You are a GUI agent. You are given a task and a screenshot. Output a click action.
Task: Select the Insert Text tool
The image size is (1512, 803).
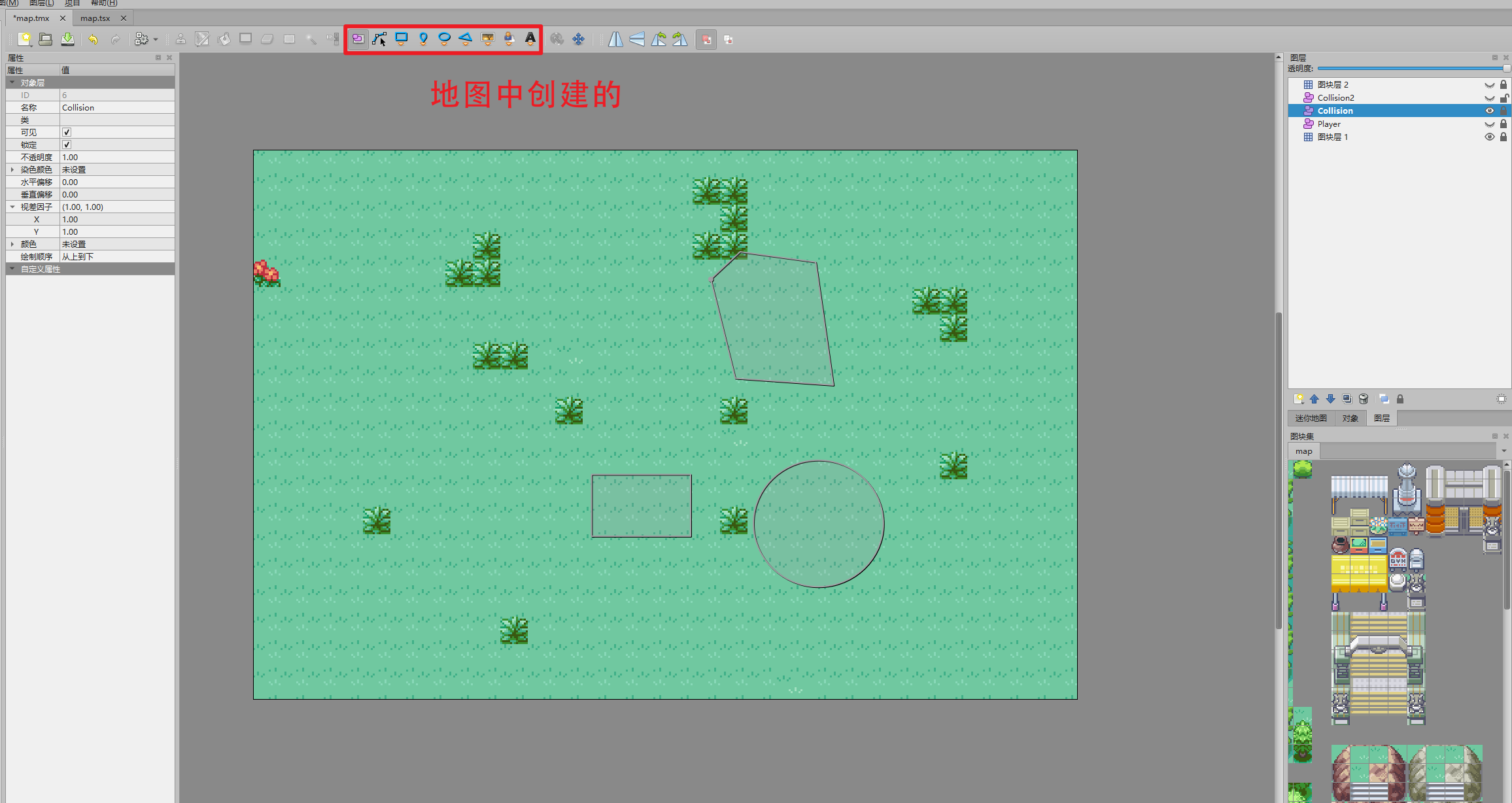pos(530,39)
